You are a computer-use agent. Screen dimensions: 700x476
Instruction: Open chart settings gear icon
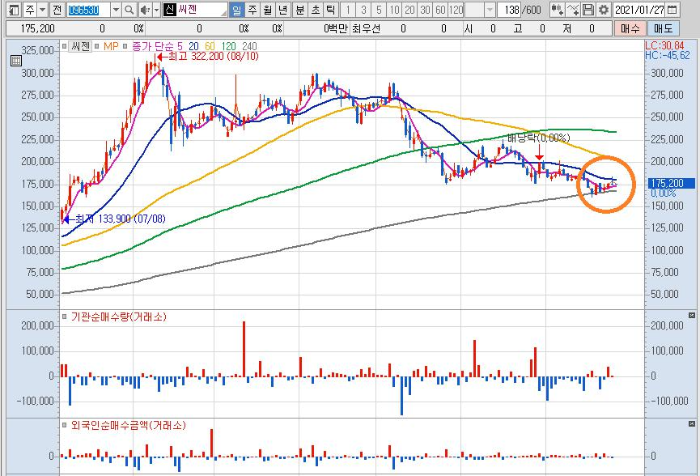pos(603,9)
